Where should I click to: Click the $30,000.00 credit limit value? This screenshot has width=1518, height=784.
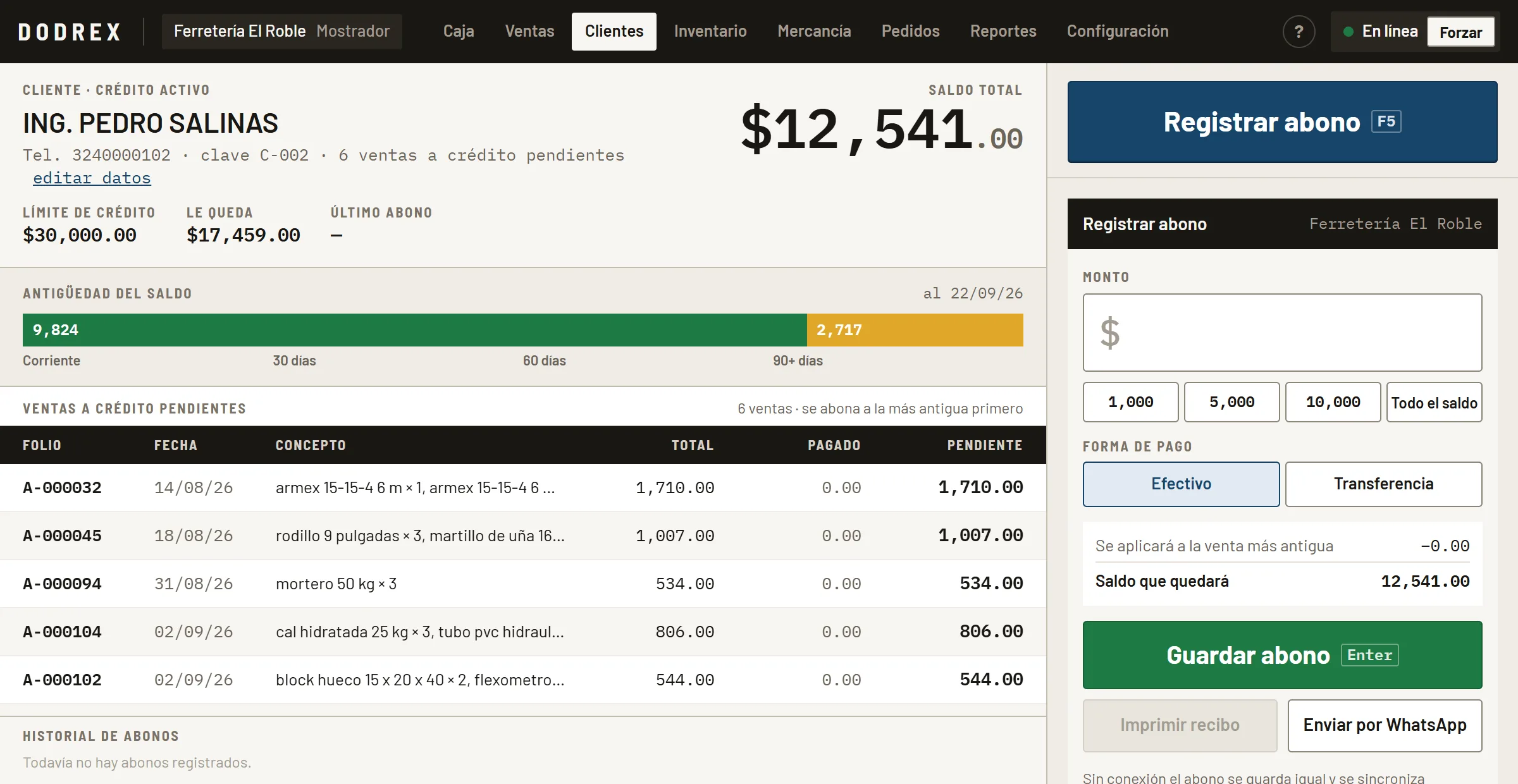coord(80,235)
